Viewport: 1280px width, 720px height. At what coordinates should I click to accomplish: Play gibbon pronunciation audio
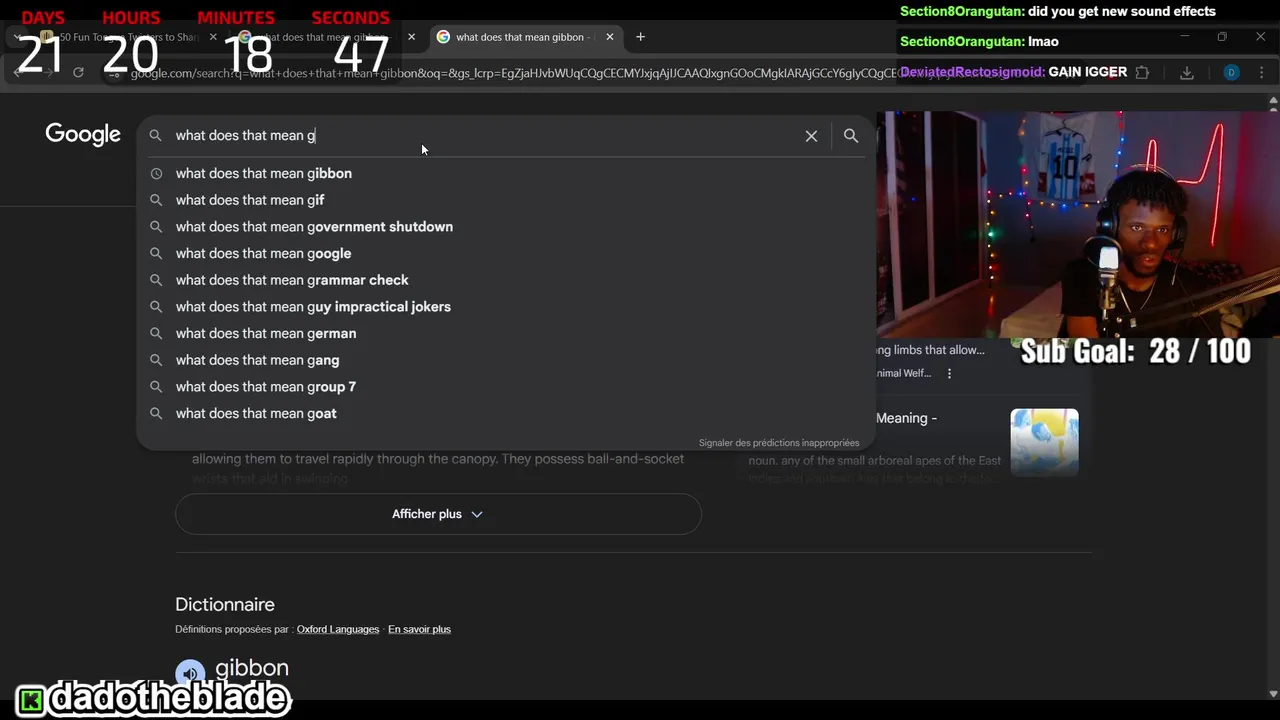coord(190,673)
